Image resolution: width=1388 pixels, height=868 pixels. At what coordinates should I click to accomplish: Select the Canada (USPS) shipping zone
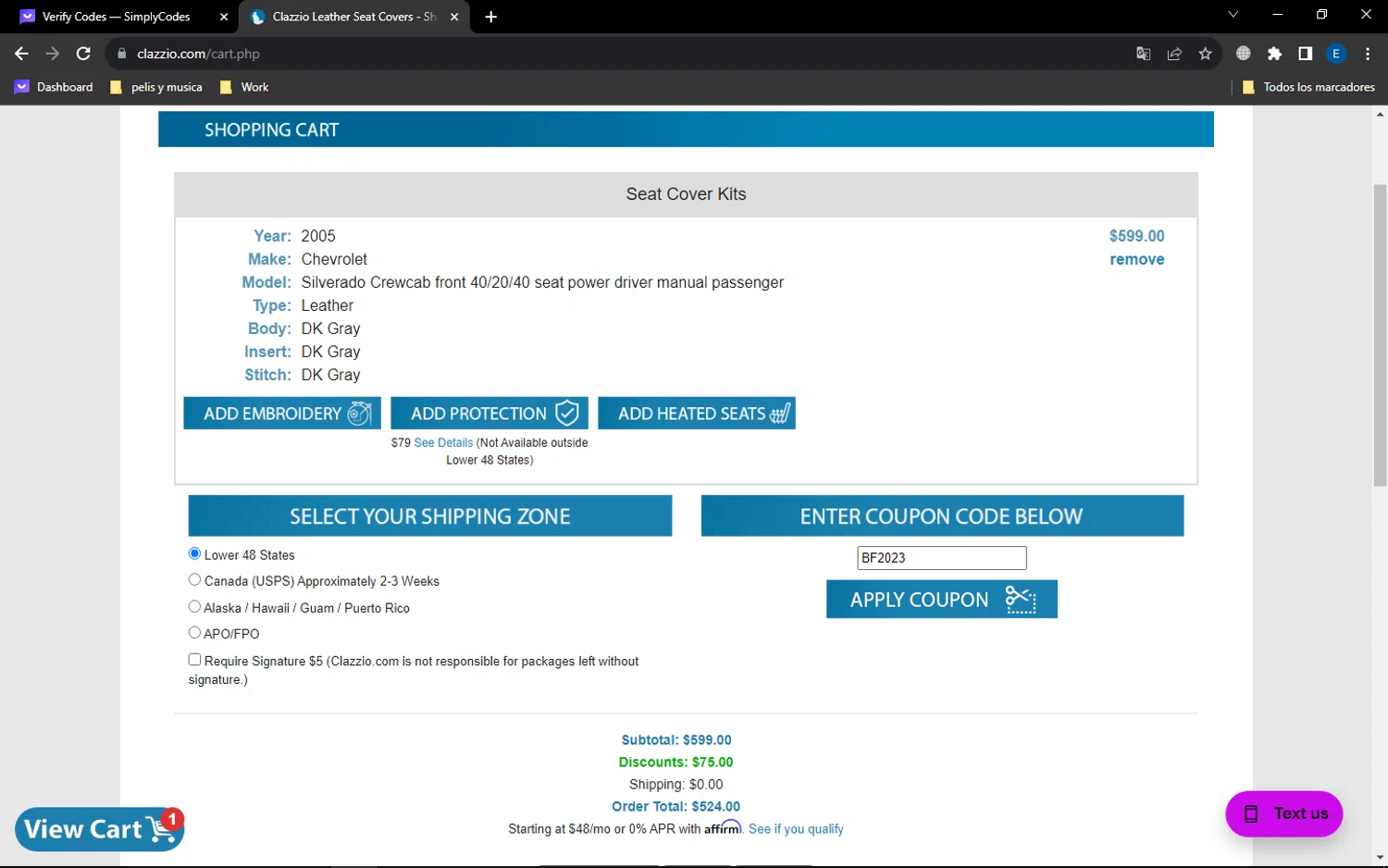click(194, 579)
